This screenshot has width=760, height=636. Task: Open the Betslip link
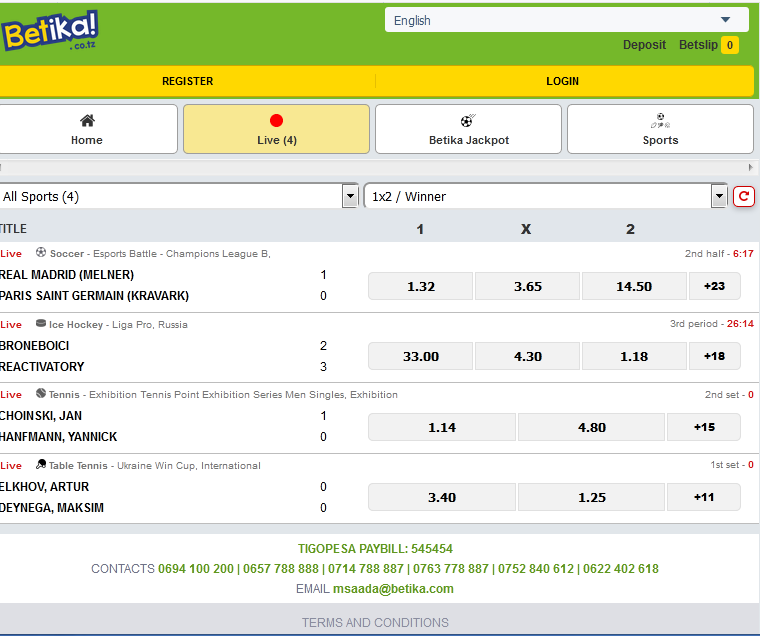698,45
